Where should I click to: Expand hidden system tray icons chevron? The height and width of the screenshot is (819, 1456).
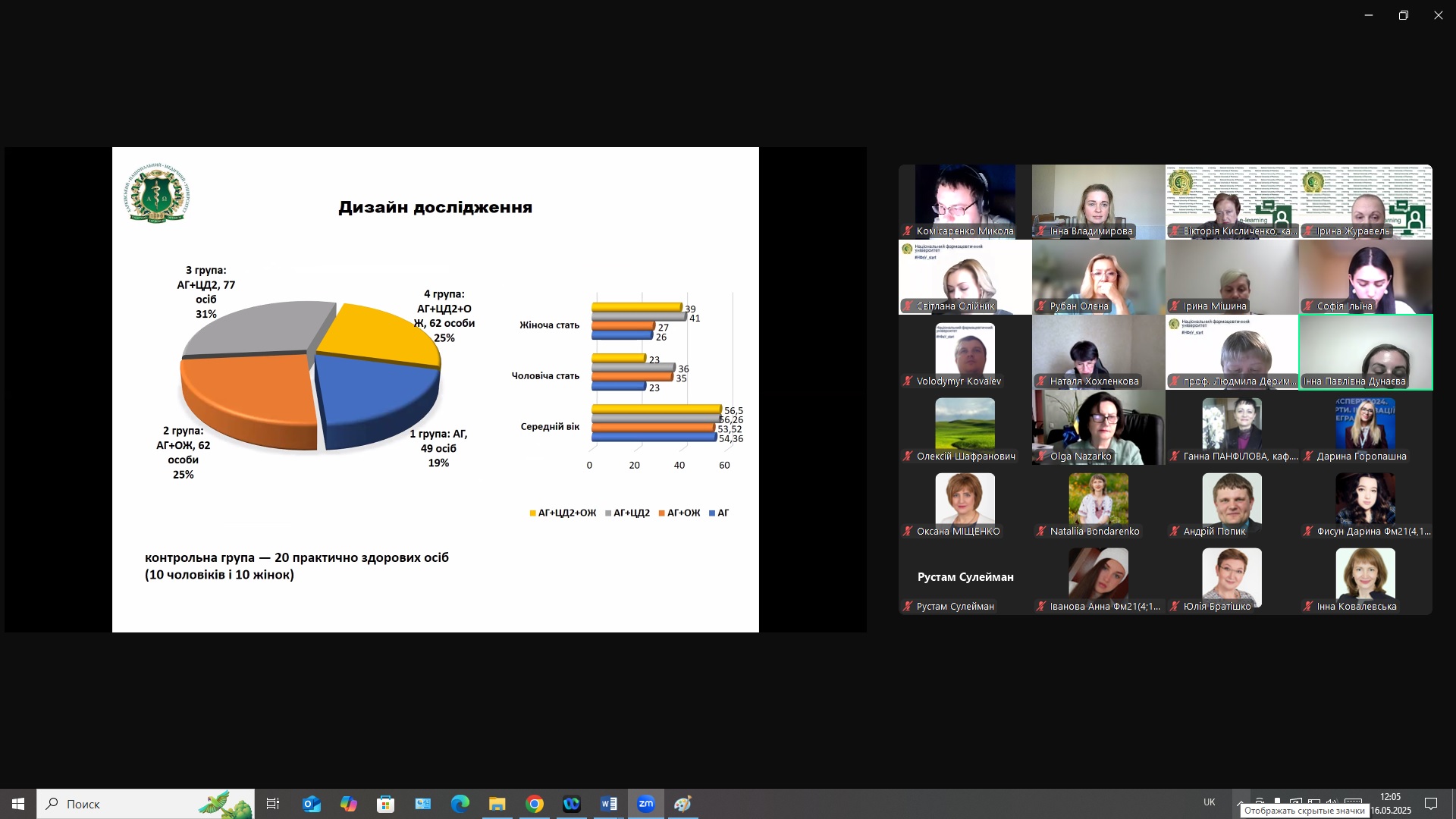coord(1240,803)
